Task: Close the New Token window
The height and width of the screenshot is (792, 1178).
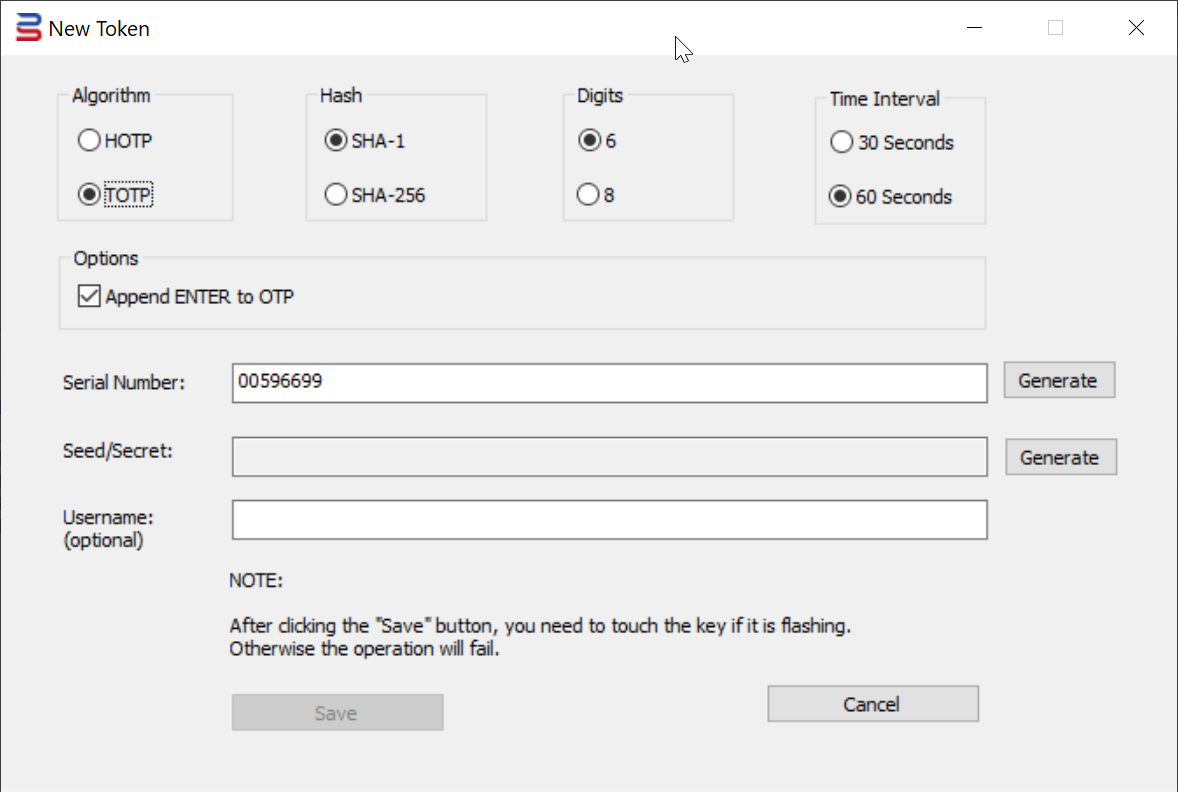Action: pos(1136,28)
